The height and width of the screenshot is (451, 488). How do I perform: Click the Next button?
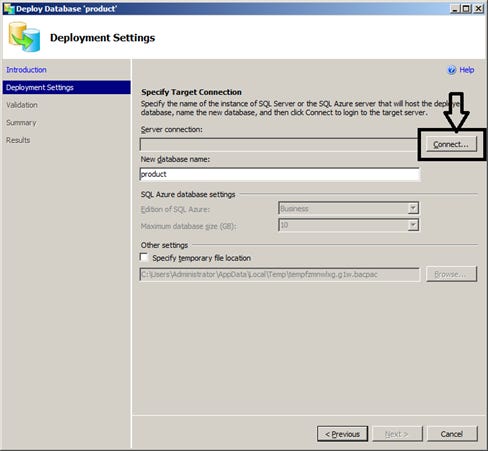[x=397, y=434]
